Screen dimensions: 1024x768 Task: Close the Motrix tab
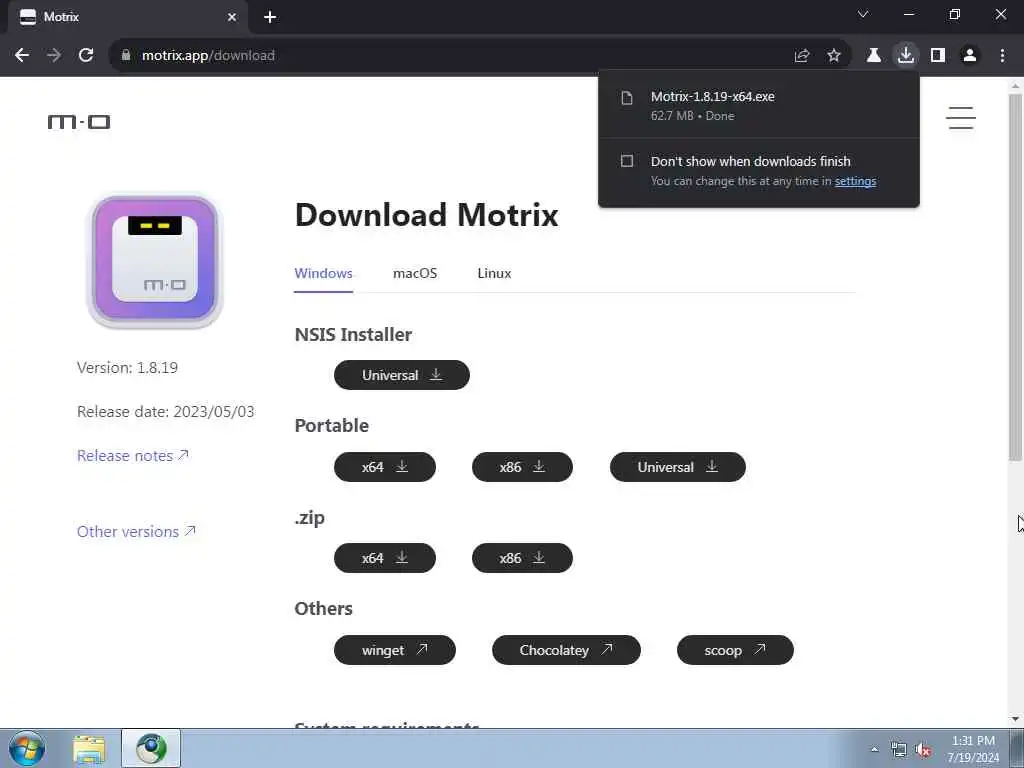point(232,18)
